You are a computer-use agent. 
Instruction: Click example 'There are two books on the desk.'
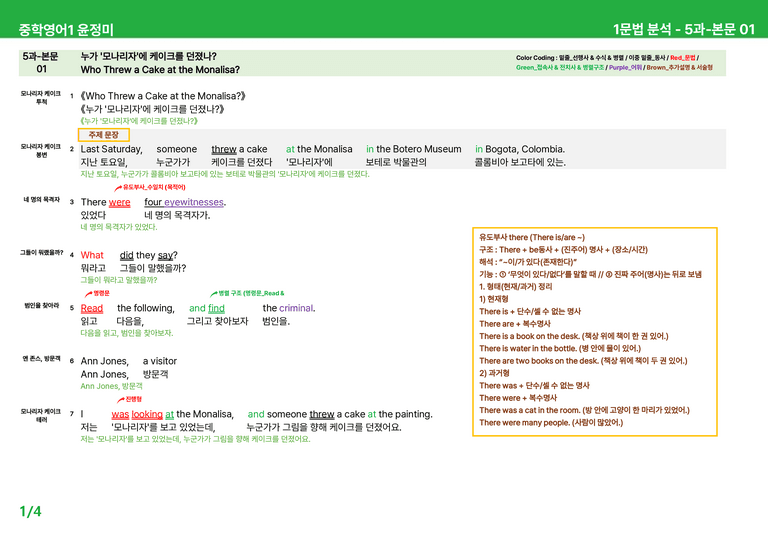pos(583,361)
